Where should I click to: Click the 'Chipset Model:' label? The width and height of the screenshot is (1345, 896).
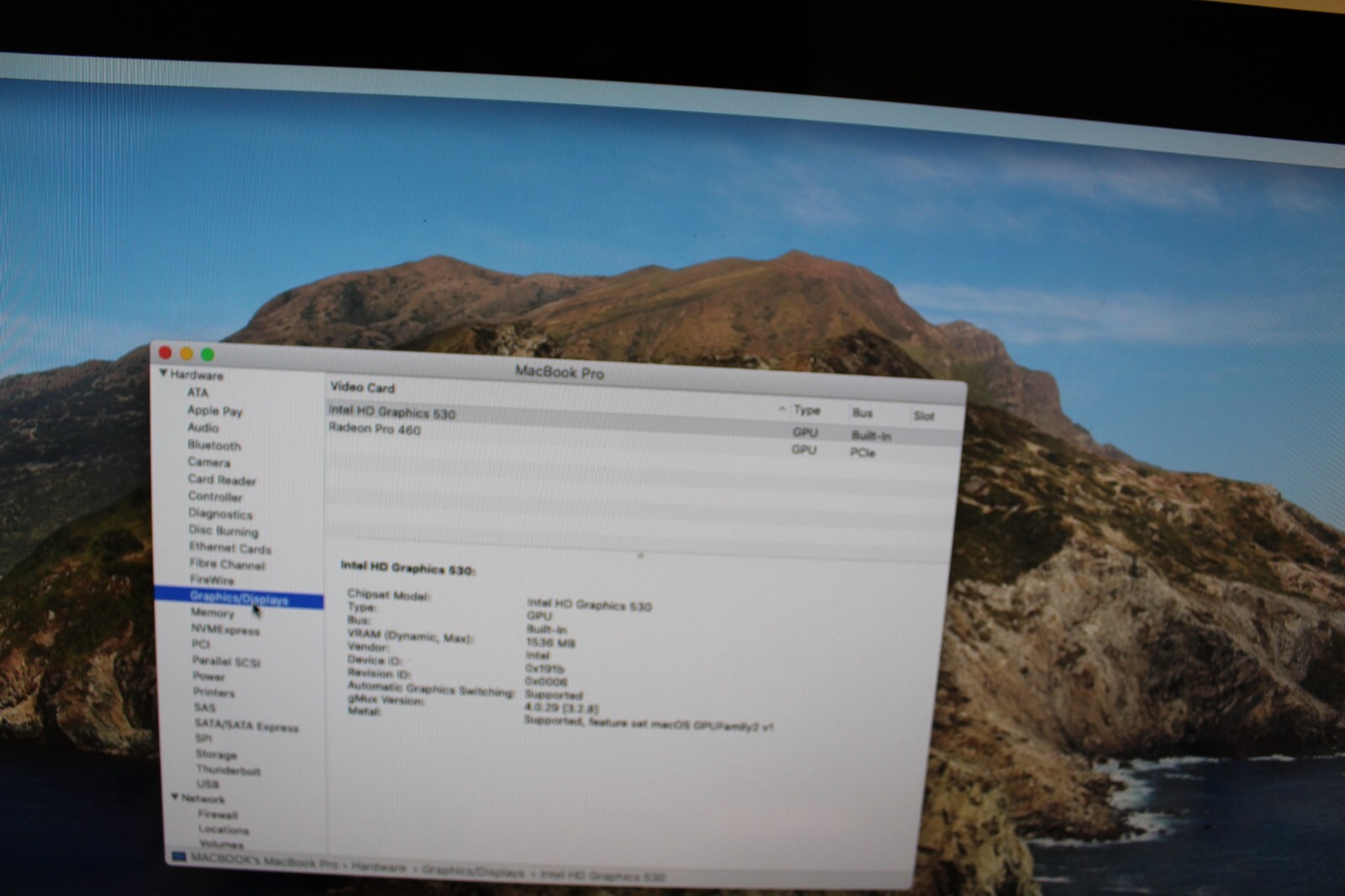[388, 595]
